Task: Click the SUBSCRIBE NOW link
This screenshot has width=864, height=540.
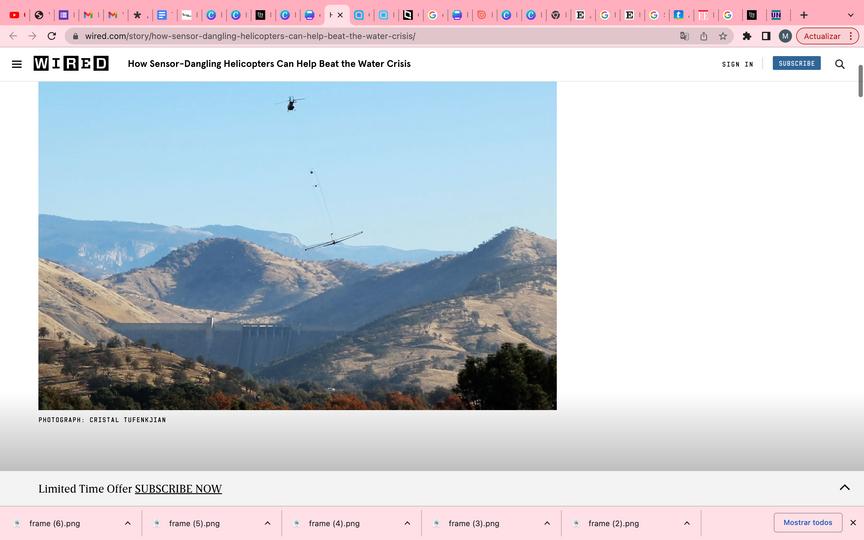Action: pyautogui.click(x=178, y=489)
